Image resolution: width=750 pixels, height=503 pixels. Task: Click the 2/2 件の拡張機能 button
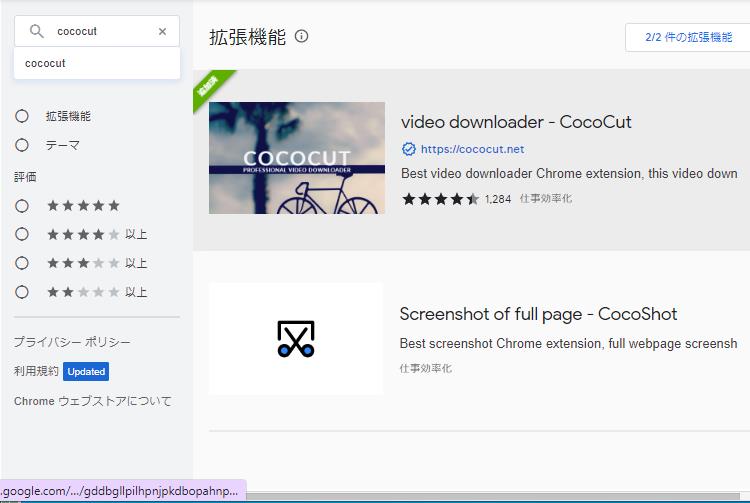(688, 37)
